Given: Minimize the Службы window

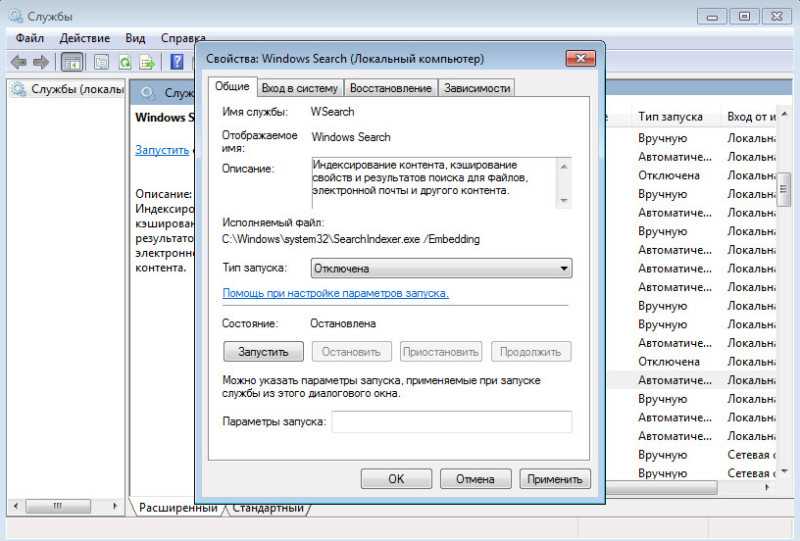Looking at the screenshot, I should [712, 16].
